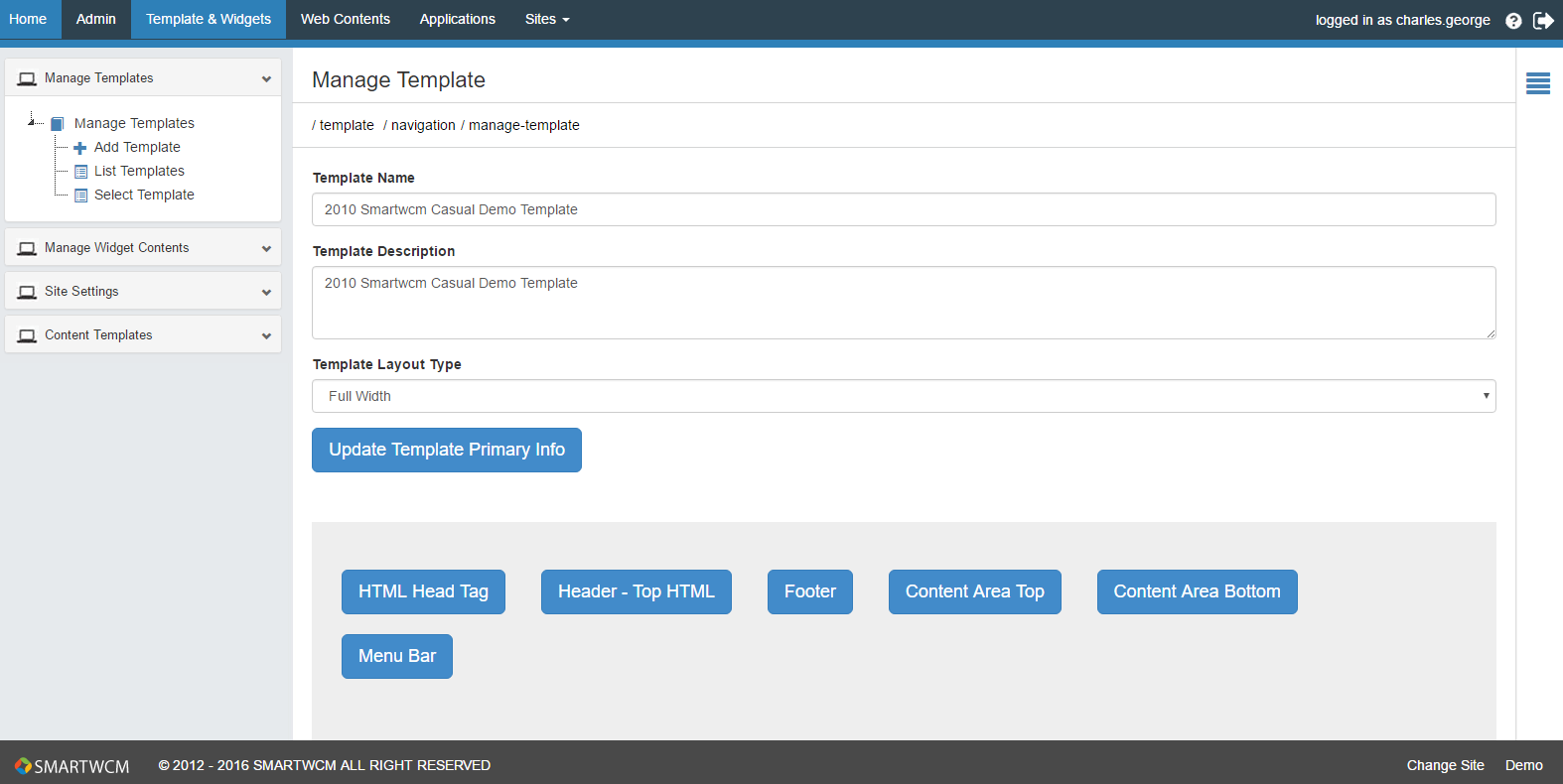Click the list icon next to Select Template

tap(81, 196)
